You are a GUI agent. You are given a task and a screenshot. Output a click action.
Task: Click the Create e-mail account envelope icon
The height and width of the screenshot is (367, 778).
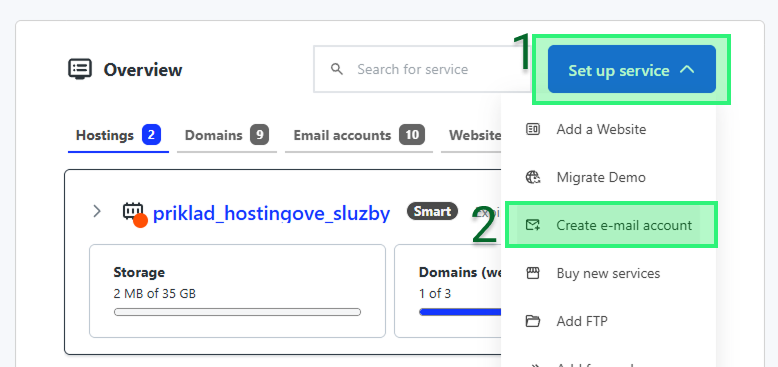point(533,225)
